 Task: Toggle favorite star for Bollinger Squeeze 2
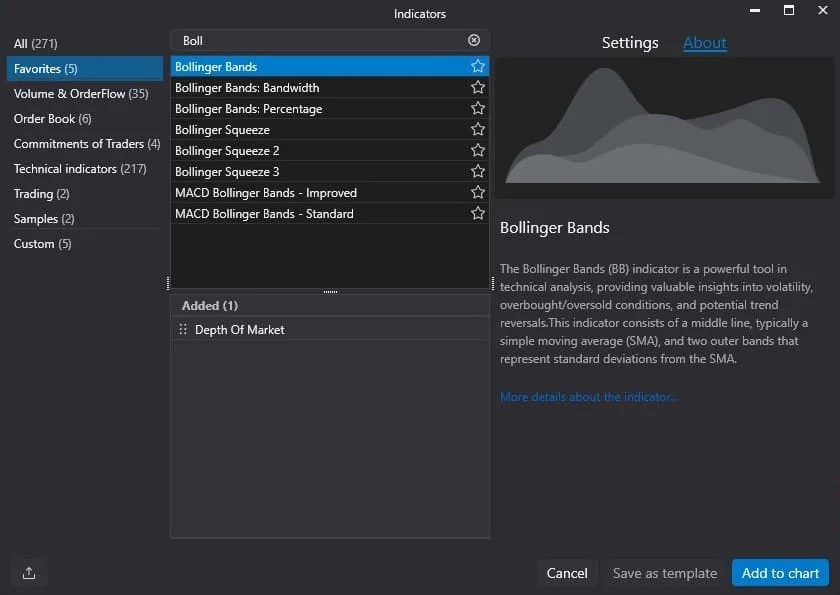477,150
